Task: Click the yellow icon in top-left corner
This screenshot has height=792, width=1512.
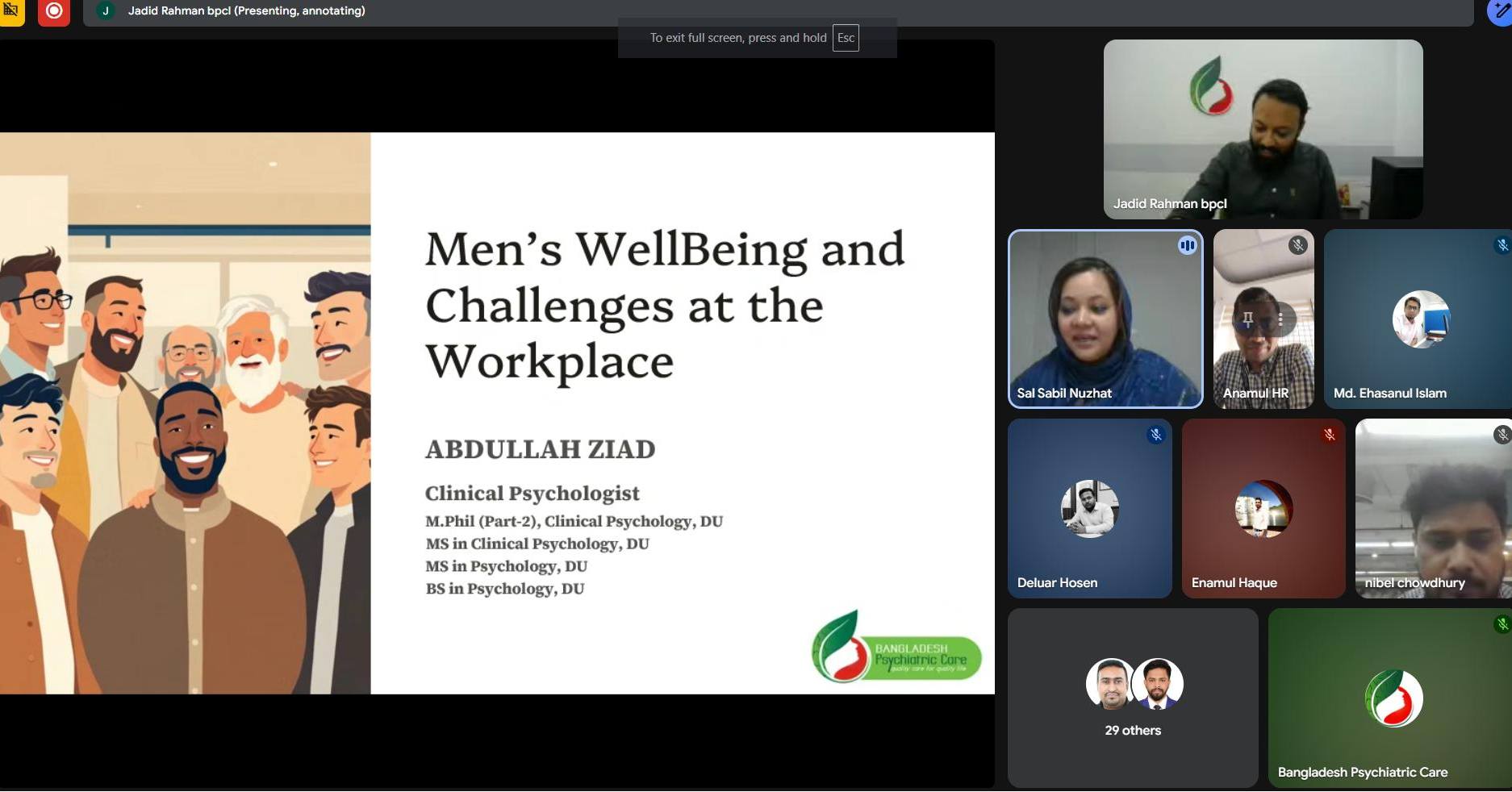Action: pos(11,11)
